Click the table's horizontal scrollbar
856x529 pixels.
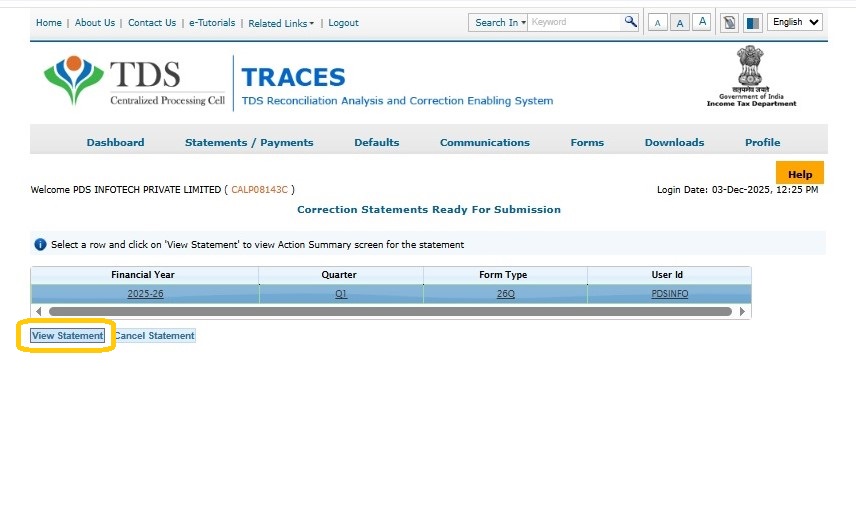click(390, 312)
